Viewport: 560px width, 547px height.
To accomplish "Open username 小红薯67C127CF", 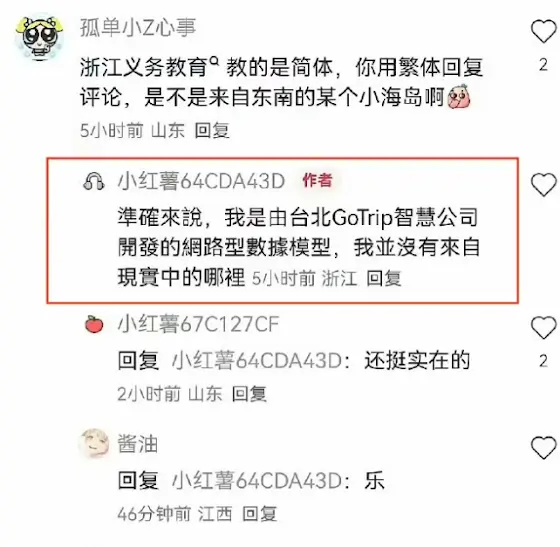I will (198, 324).
